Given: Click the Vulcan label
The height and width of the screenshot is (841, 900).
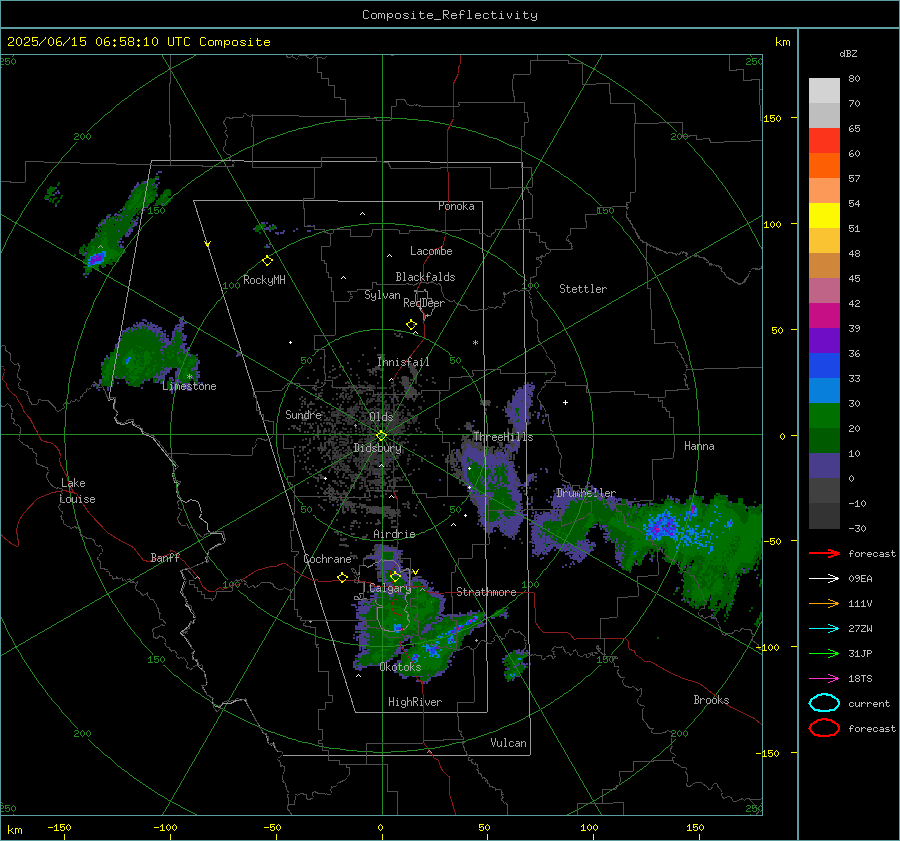Looking at the screenshot, I should (x=508, y=743).
